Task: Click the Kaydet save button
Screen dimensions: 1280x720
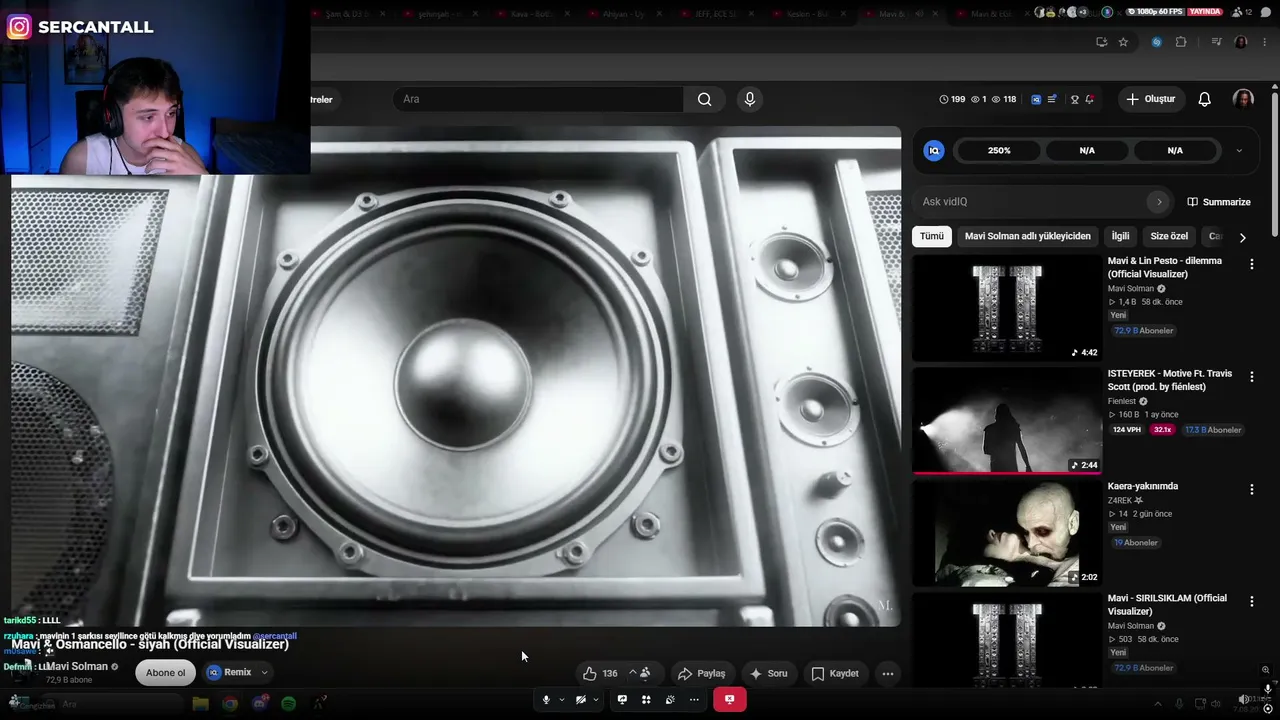Action: tap(835, 673)
